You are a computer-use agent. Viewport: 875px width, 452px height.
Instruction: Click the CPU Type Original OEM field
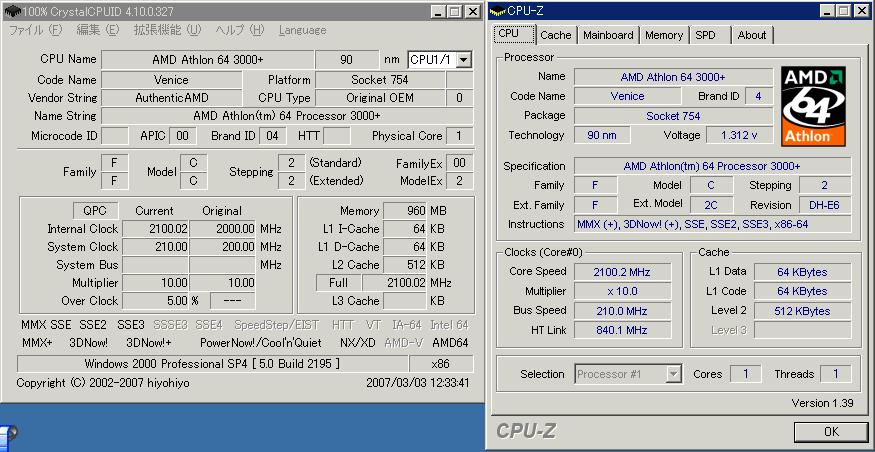(380, 98)
